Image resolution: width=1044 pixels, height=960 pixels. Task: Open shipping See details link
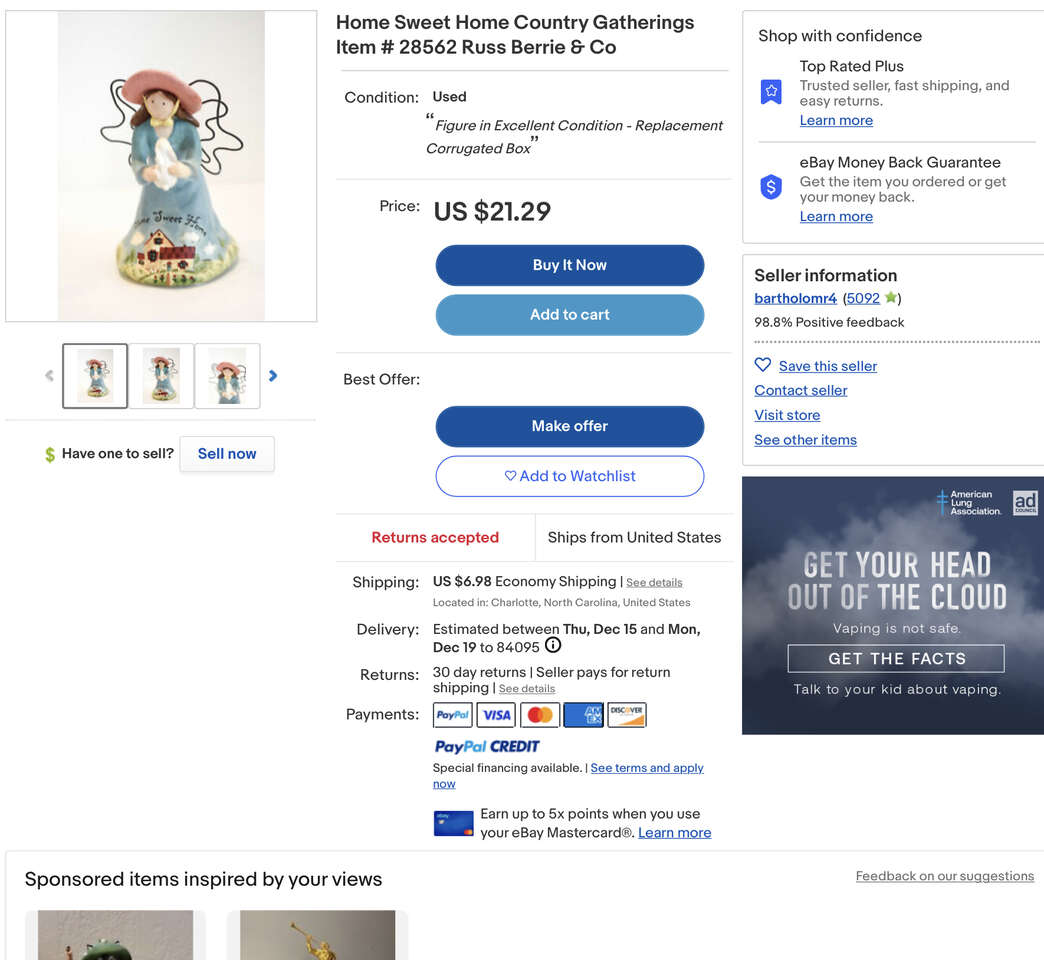[x=654, y=583]
